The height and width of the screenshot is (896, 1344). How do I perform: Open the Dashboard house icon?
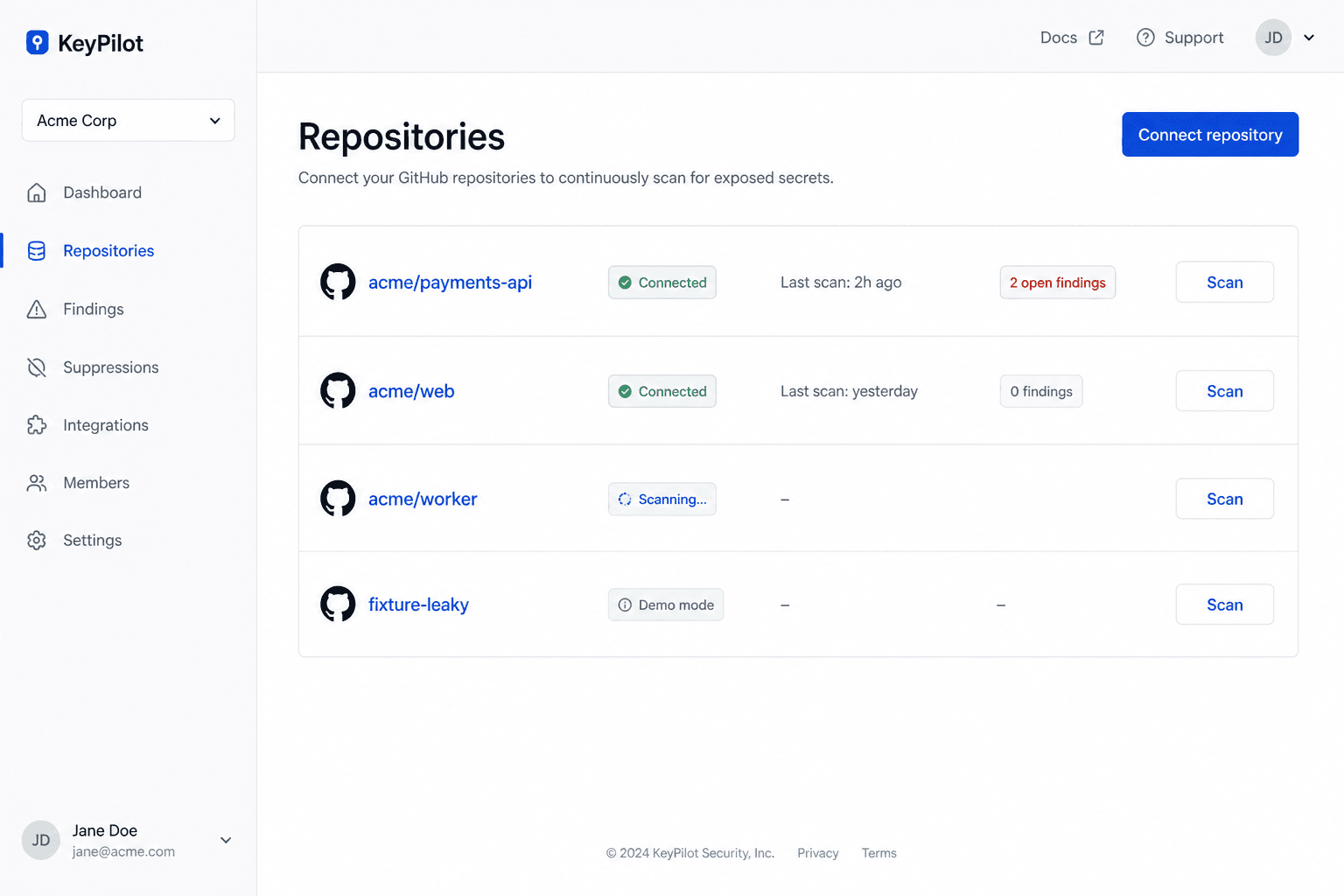point(37,192)
